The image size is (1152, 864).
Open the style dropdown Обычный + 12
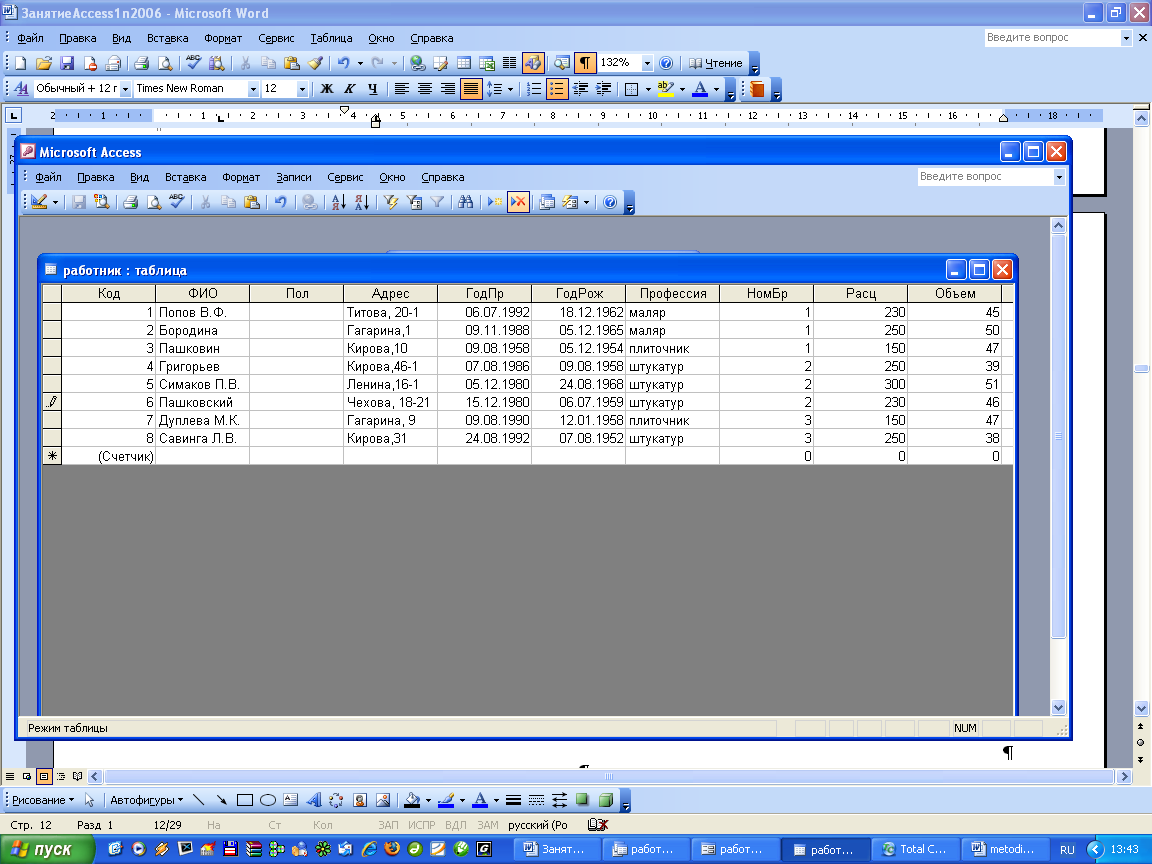pyautogui.click(x=125, y=89)
